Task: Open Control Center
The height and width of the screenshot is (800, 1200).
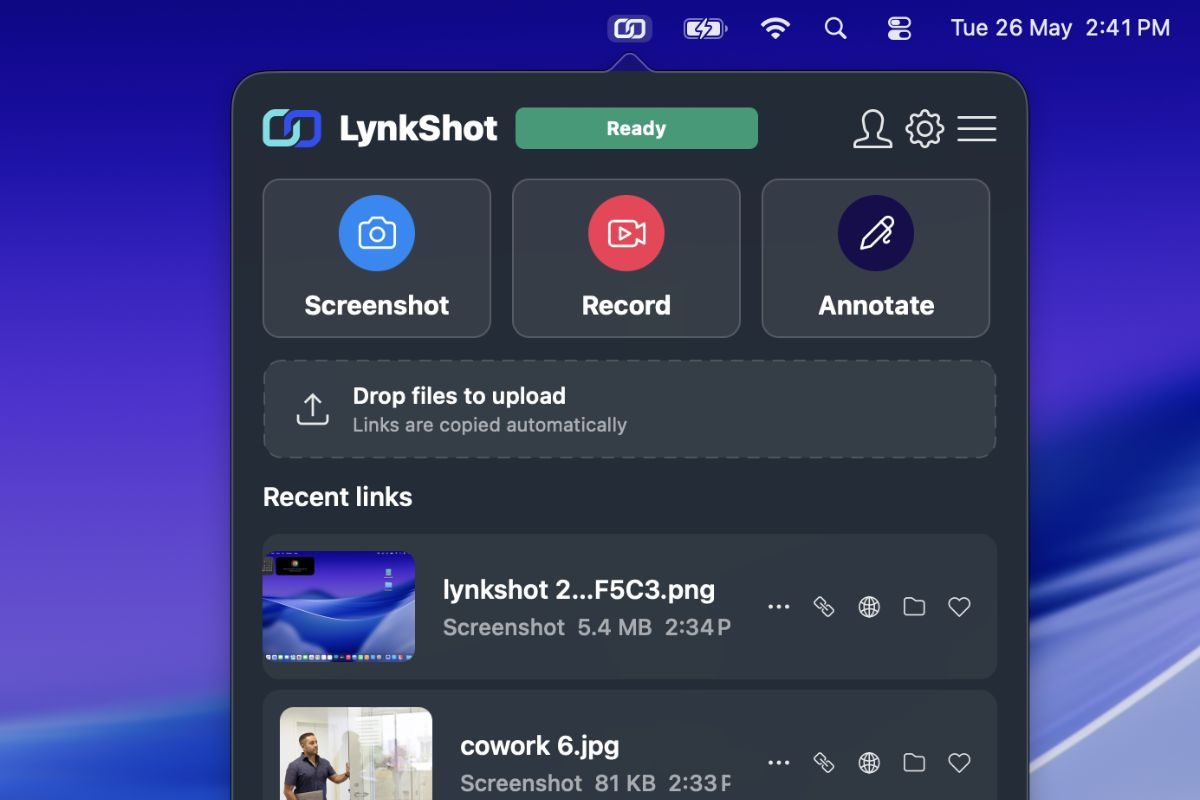Action: [x=899, y=28]
